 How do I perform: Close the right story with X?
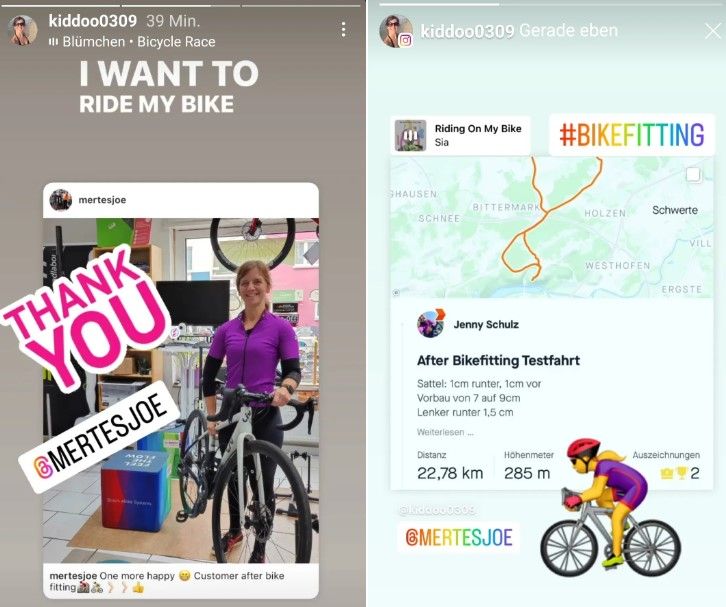pos(713,31)
